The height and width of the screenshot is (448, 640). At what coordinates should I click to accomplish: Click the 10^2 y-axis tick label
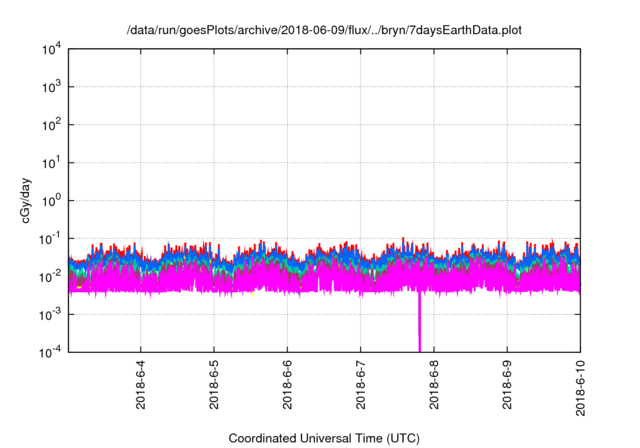click(51, 125)
